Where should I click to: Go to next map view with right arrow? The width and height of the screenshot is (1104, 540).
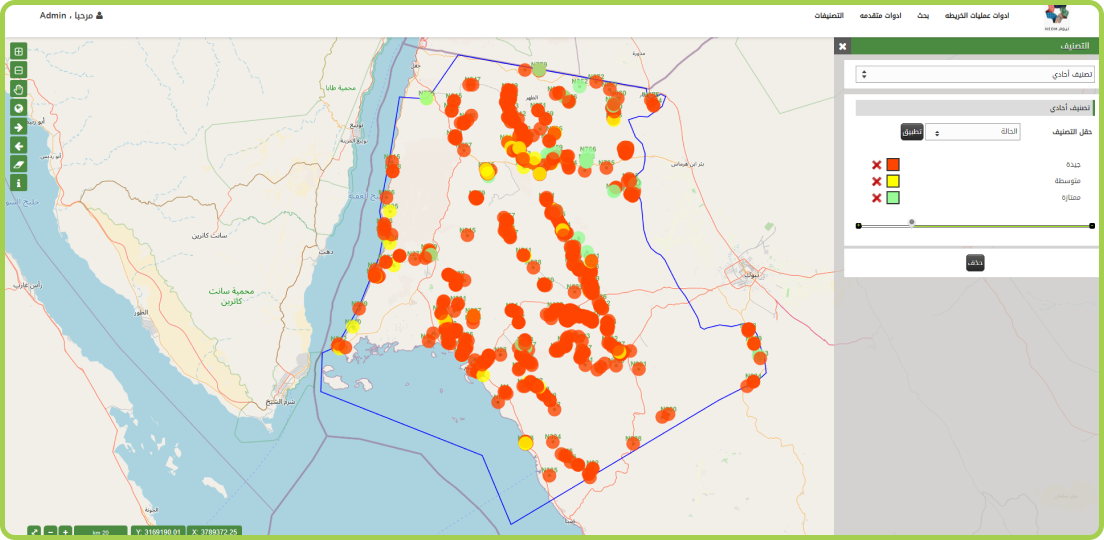(x=18, y=127)
